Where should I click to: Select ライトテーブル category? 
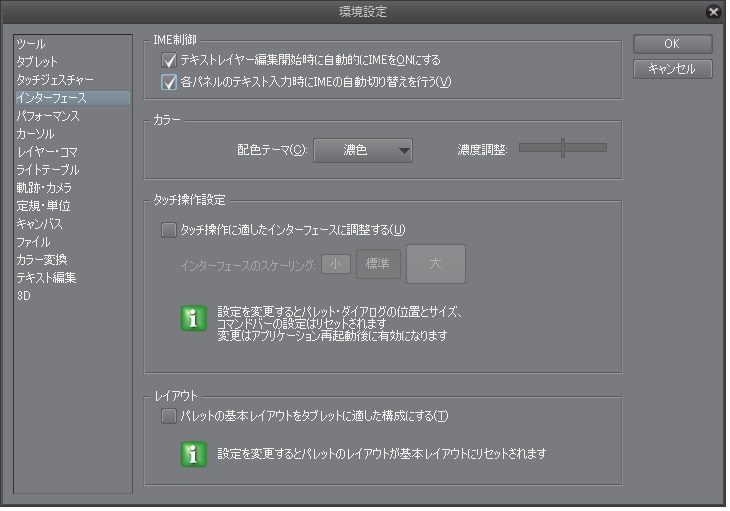[72, 170]
